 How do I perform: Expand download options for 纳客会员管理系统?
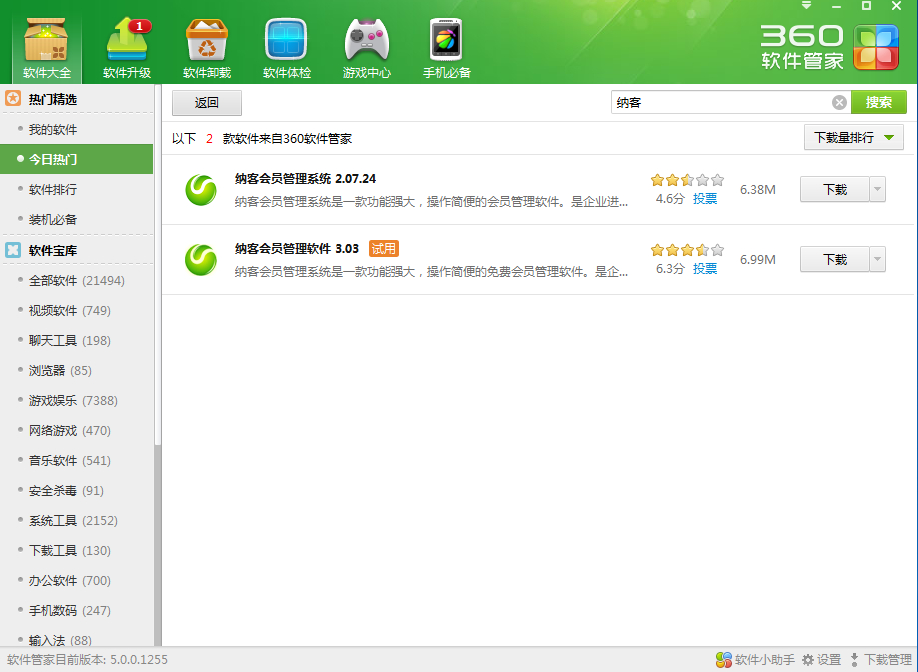tap(876, 188)
